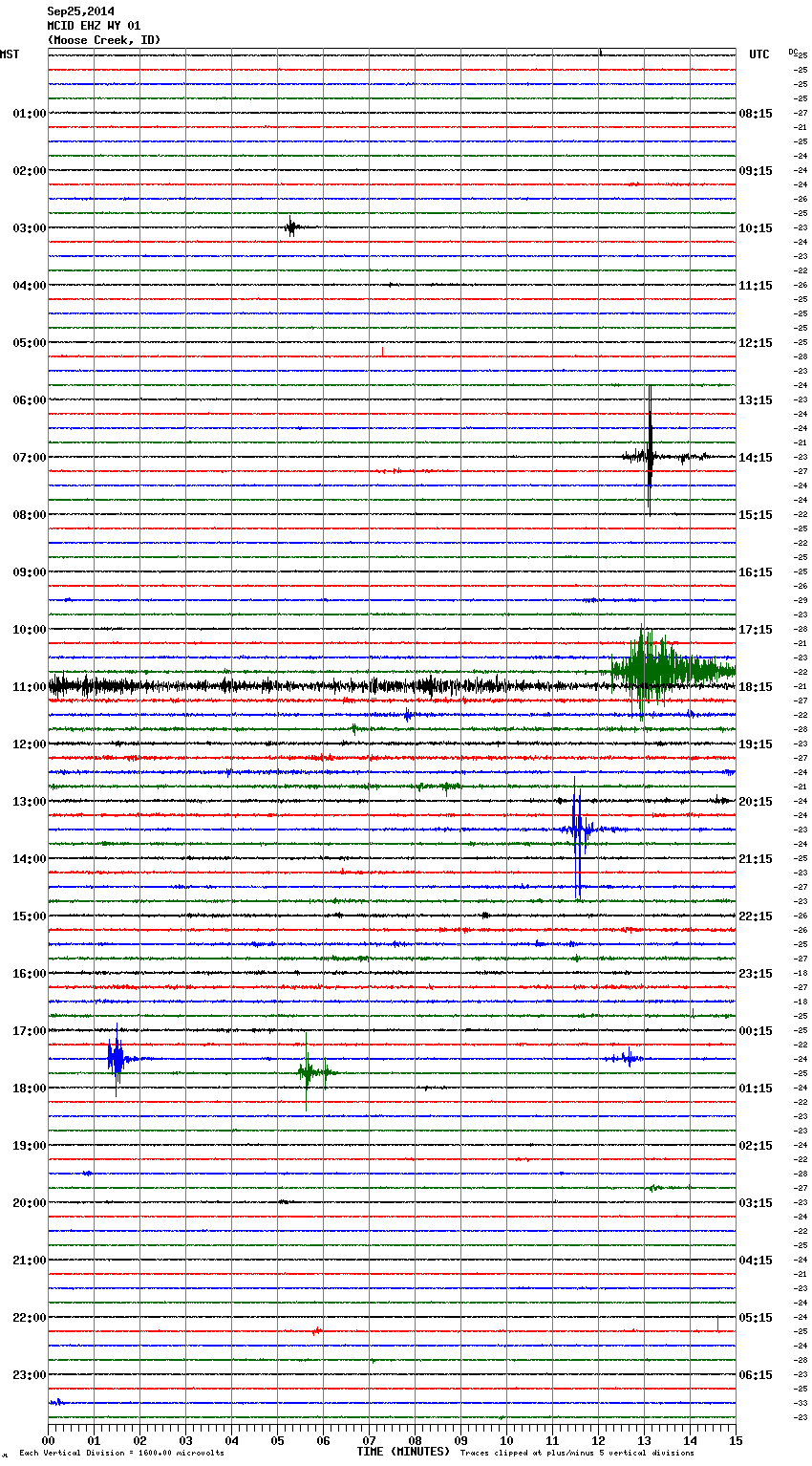Click the 02:15 UTC row label

[756, 1146]
